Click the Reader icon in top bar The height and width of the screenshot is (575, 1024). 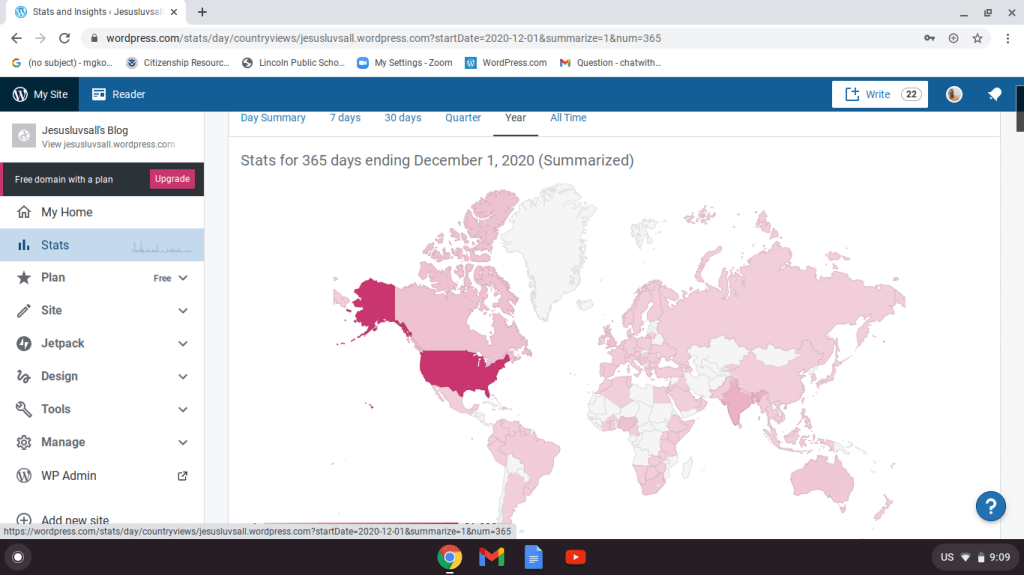coord(100,94)
